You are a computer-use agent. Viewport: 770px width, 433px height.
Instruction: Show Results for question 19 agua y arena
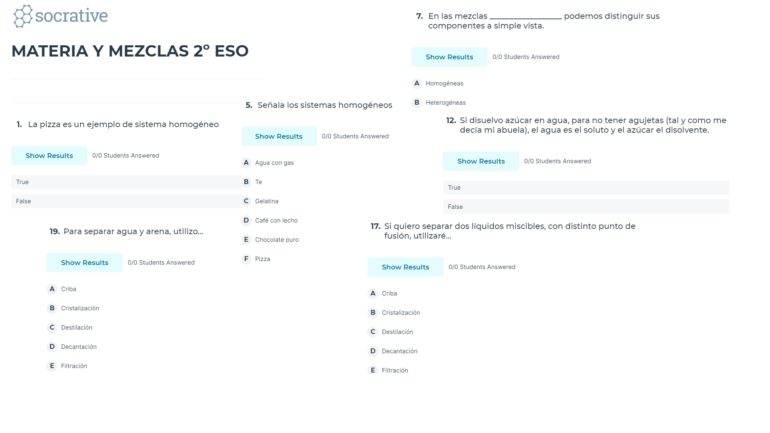point(84,263)
